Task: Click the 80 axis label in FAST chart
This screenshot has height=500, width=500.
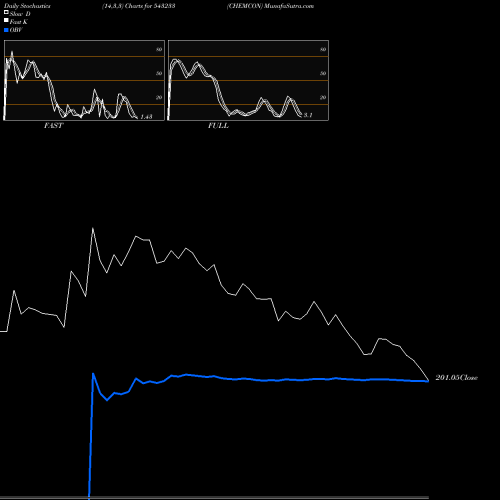Action: point(159,49)
